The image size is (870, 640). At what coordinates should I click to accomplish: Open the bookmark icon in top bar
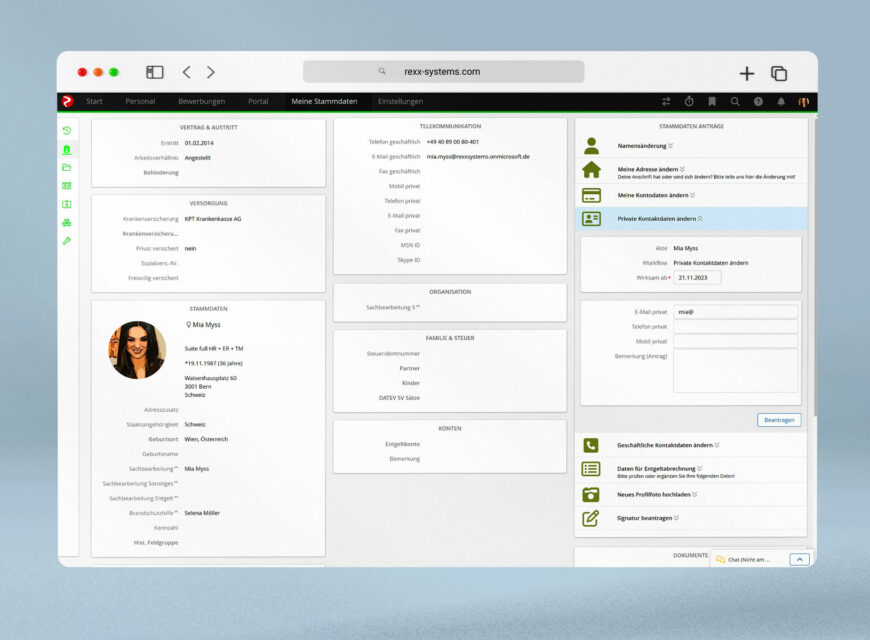712,102
